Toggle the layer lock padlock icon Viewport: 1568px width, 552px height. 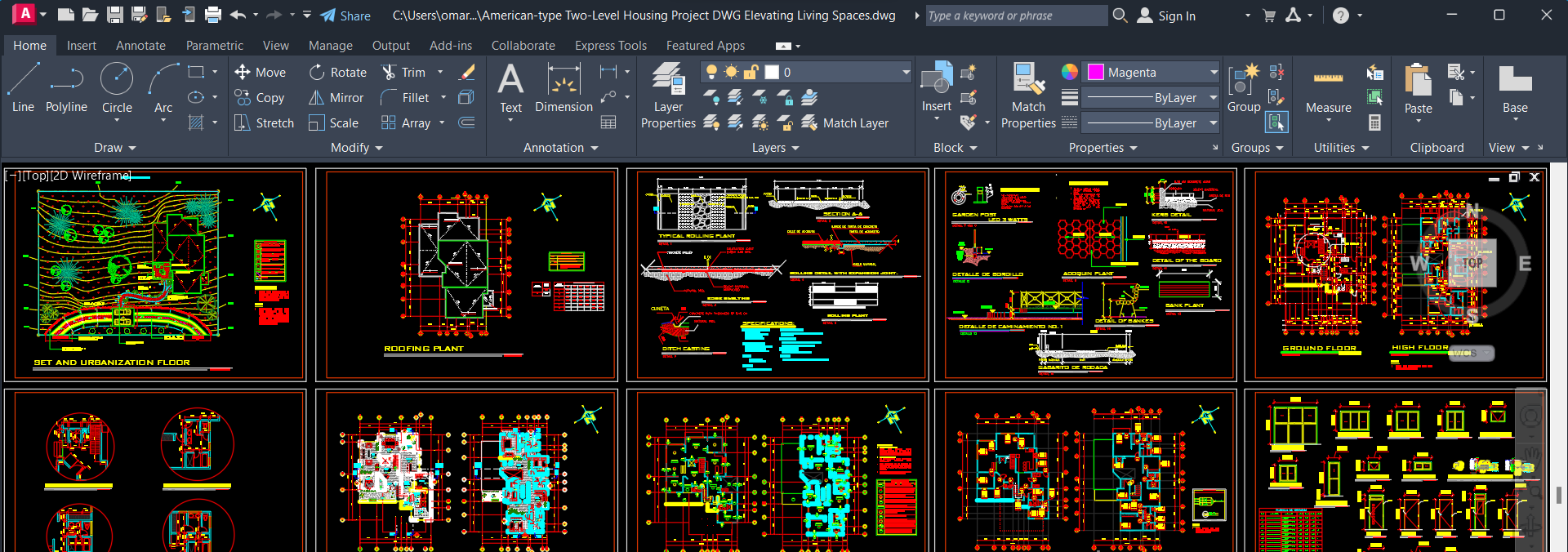pos(751,72)
